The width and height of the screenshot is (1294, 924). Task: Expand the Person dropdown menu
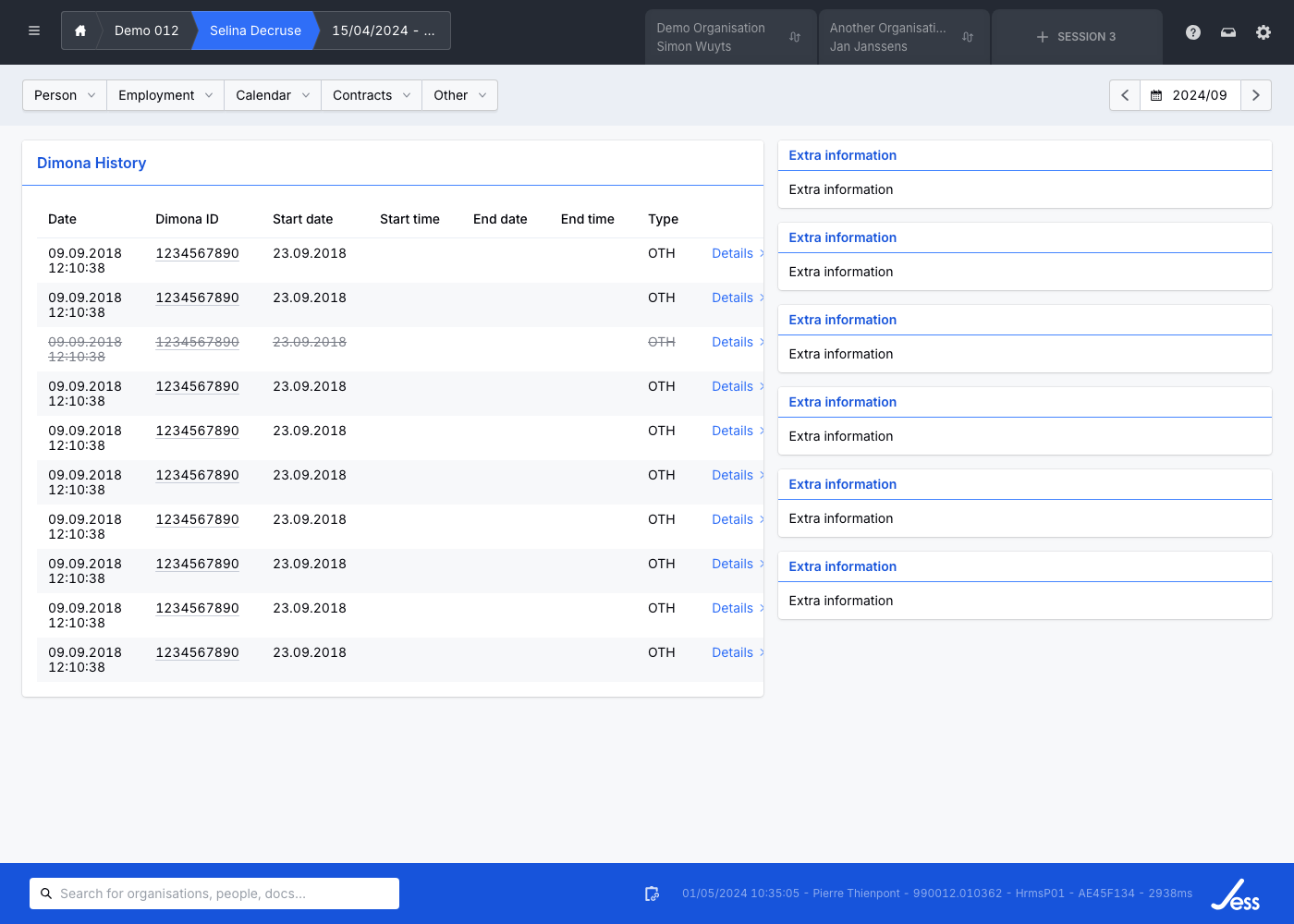pos(65,95)
